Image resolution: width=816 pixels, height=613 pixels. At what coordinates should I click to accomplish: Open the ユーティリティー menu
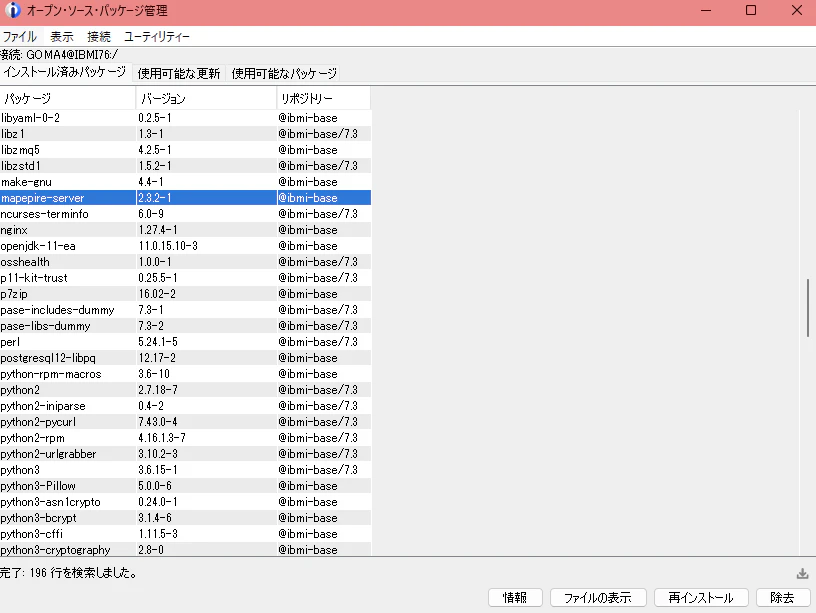point(157,36)
